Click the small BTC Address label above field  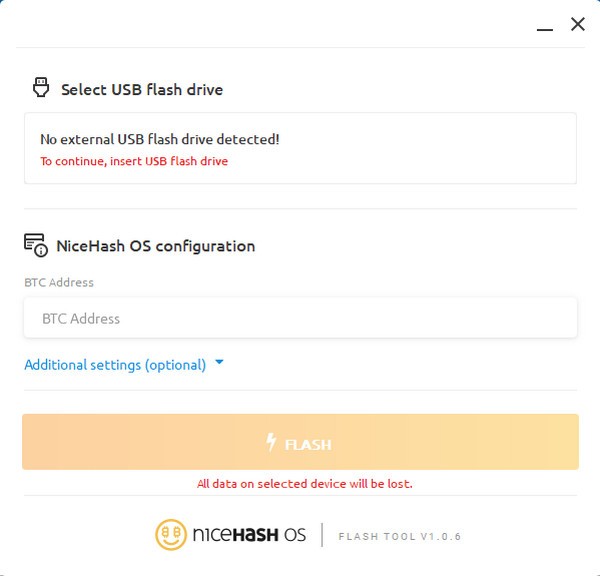59,282
